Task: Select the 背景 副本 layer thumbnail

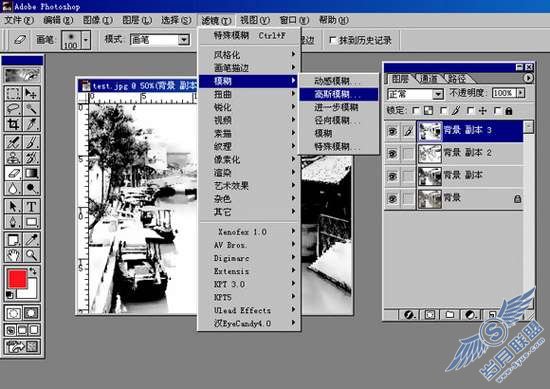Action: (x=430, y=176)
